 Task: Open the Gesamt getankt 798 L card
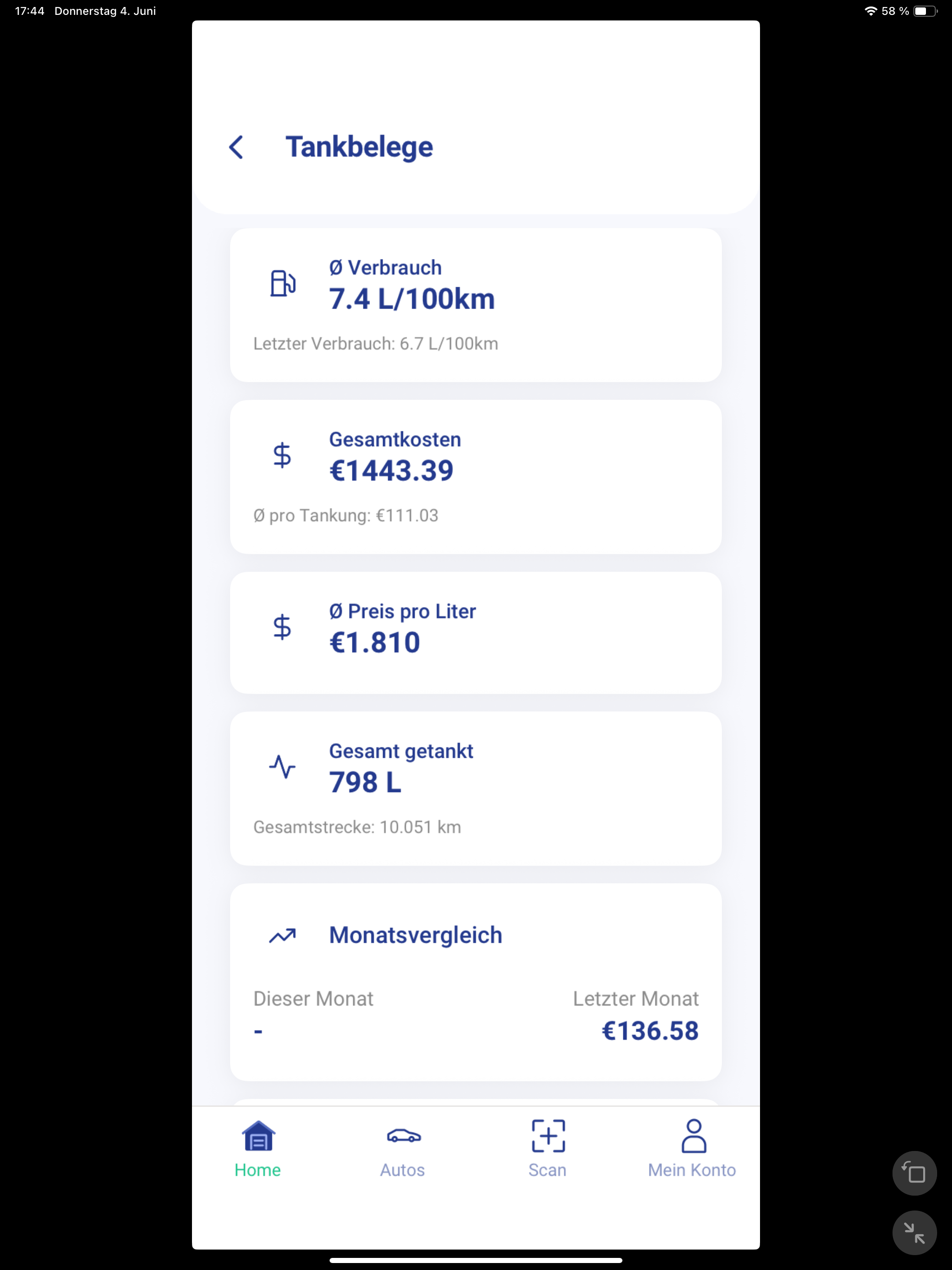(476, 789)
